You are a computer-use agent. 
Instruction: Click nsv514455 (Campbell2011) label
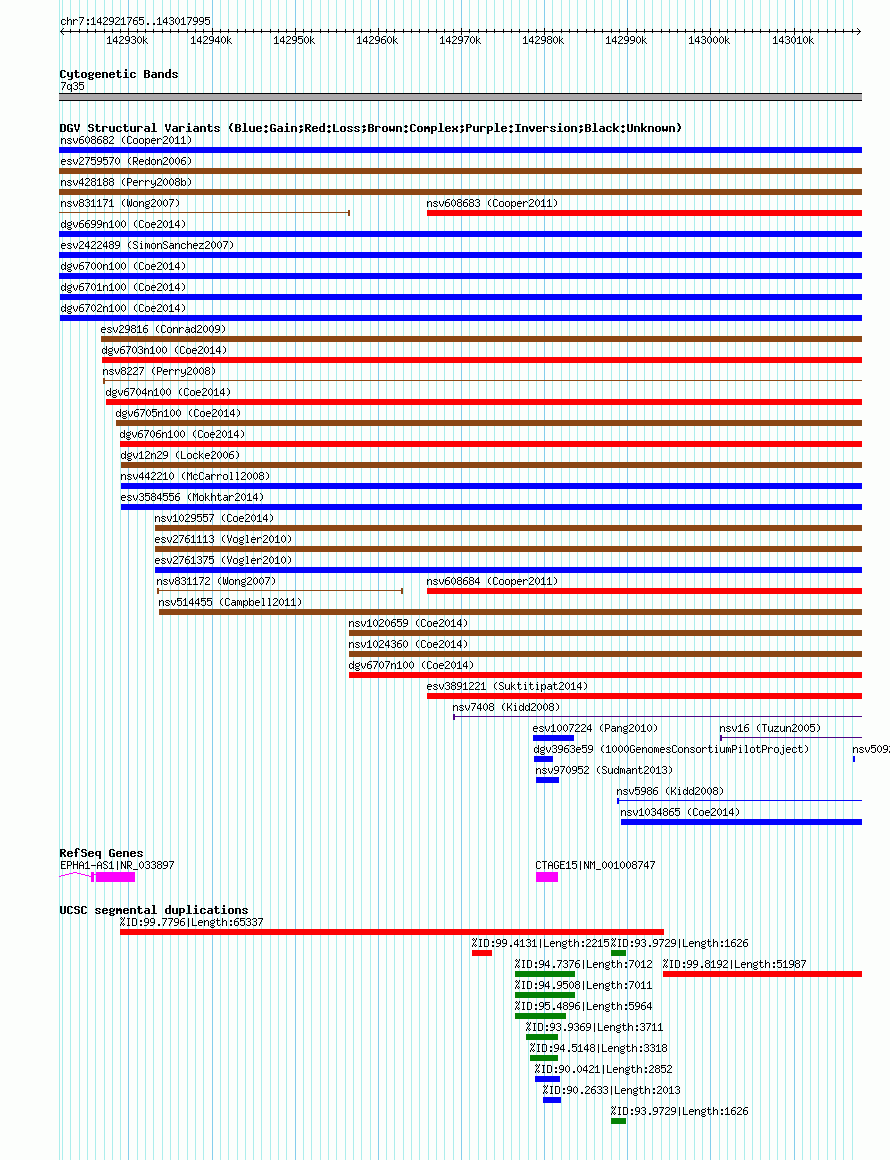click(230, 602)
